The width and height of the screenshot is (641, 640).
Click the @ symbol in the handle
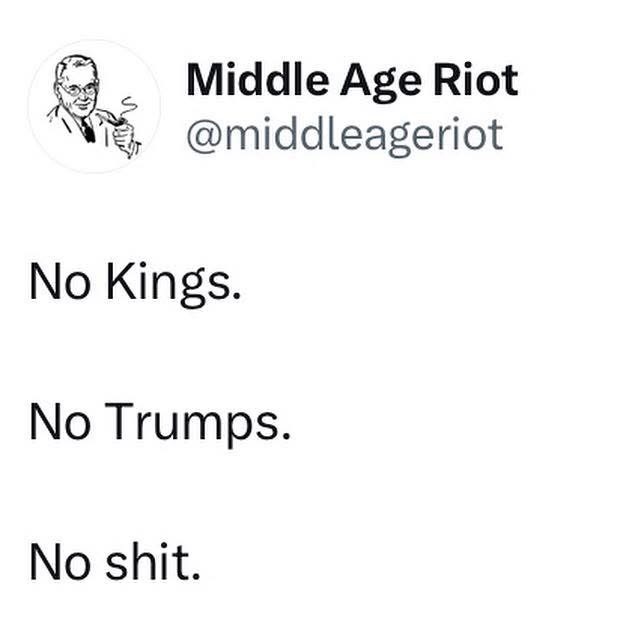(201, 134)
